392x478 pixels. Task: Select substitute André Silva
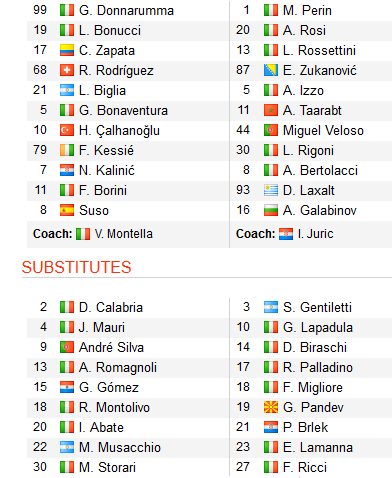tap(111, 347)
